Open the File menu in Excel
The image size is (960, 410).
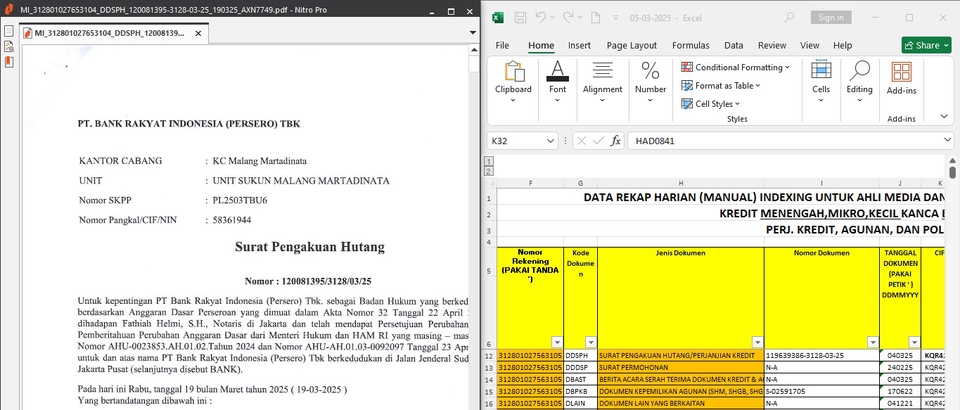[x=502, y=45]
